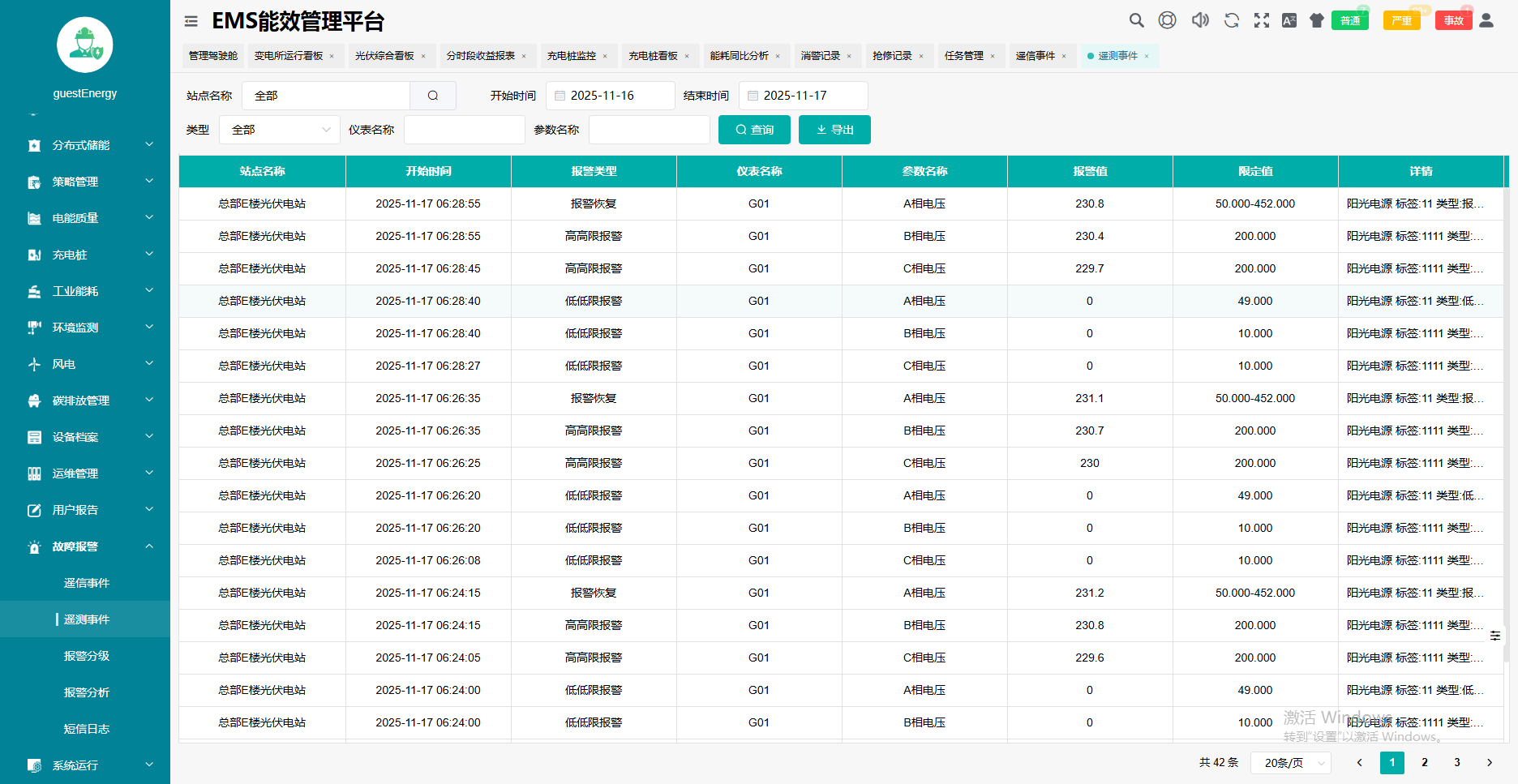
Task: Toggle the alarm sound speaker icon
Action: click(1200, 20)
